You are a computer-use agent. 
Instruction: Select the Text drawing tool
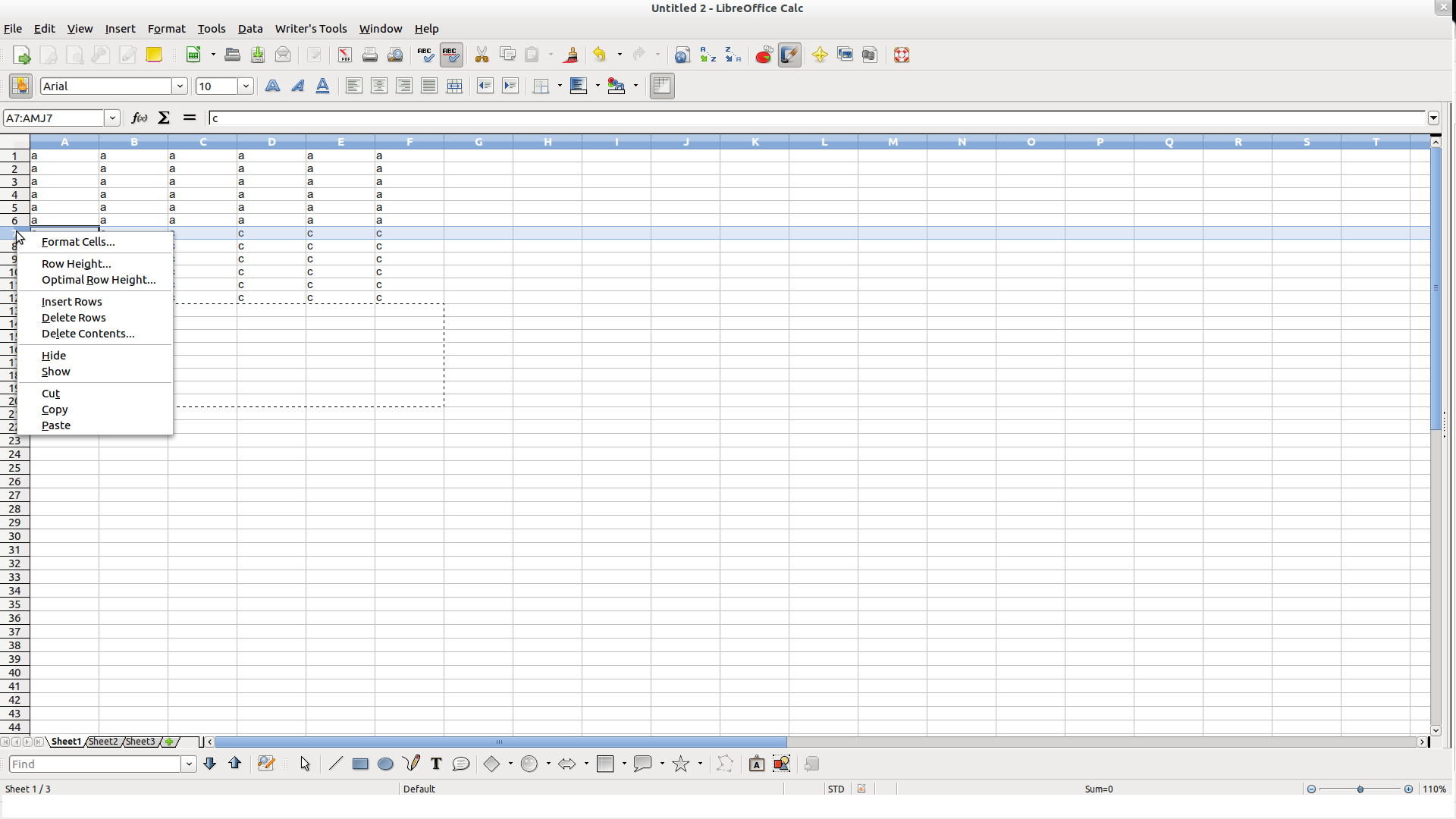[436, 764]
